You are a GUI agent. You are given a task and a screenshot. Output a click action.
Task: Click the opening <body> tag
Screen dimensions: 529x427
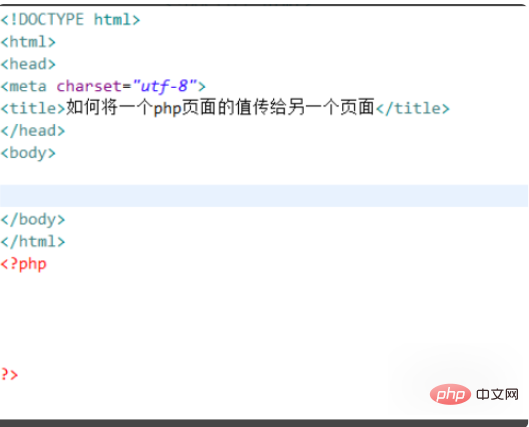28,153
